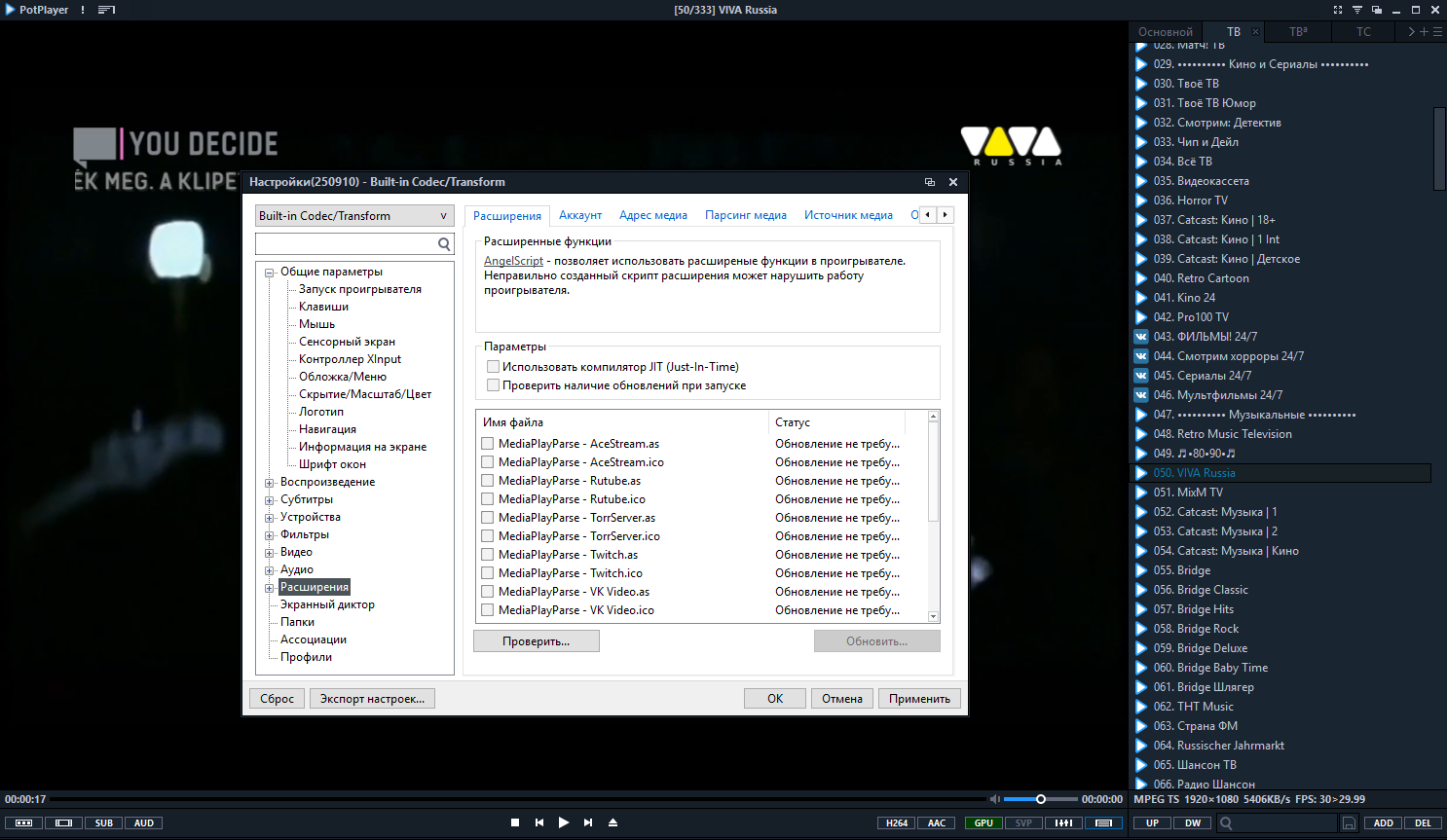Mute audio via the speaker icon

[x=994, y=799]
